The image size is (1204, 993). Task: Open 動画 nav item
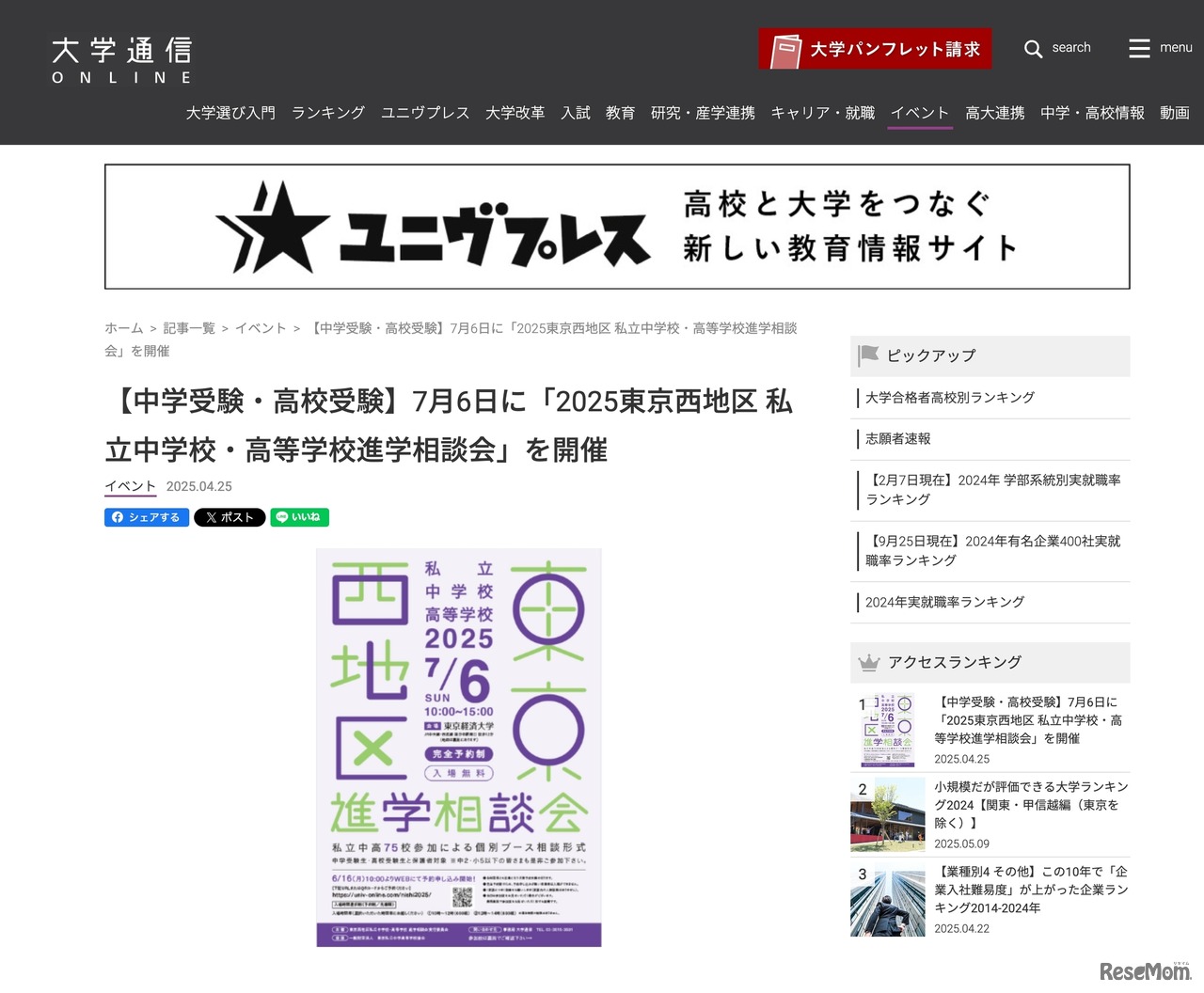tap(1175, 113)
